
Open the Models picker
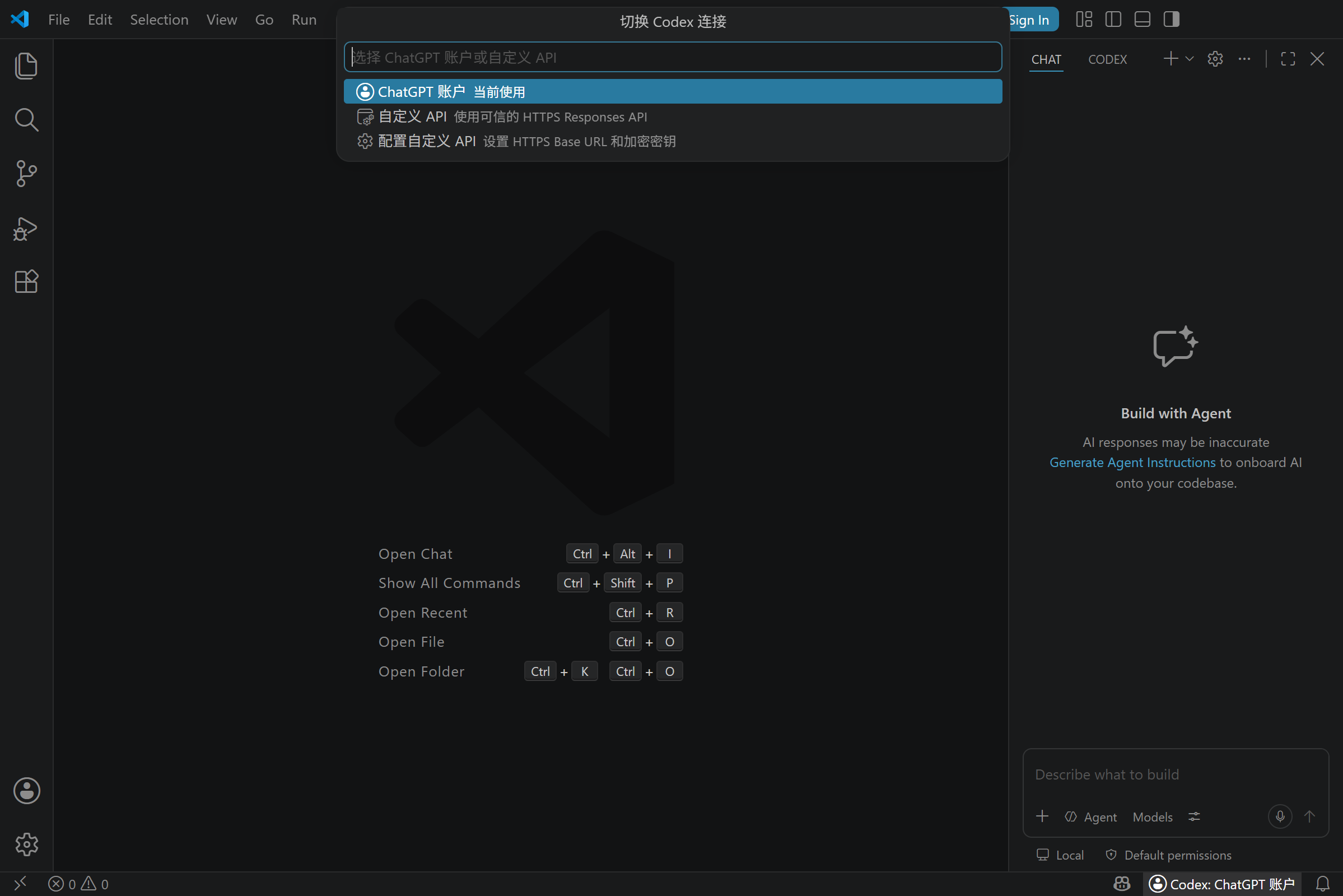(x=1152, y=816)
